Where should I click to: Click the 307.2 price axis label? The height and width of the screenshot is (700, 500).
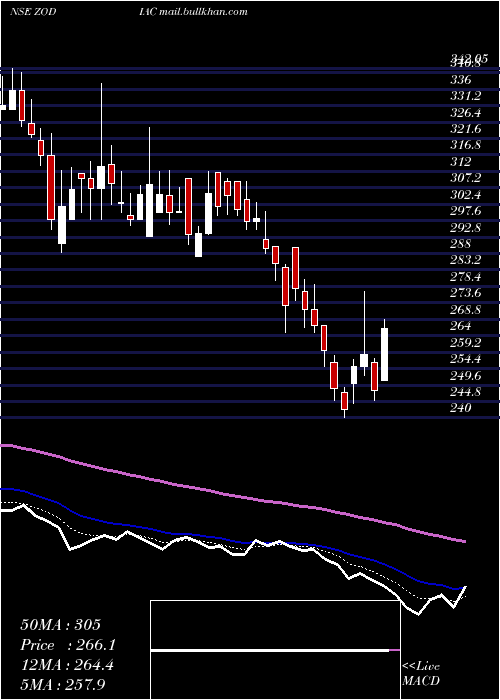466,179
